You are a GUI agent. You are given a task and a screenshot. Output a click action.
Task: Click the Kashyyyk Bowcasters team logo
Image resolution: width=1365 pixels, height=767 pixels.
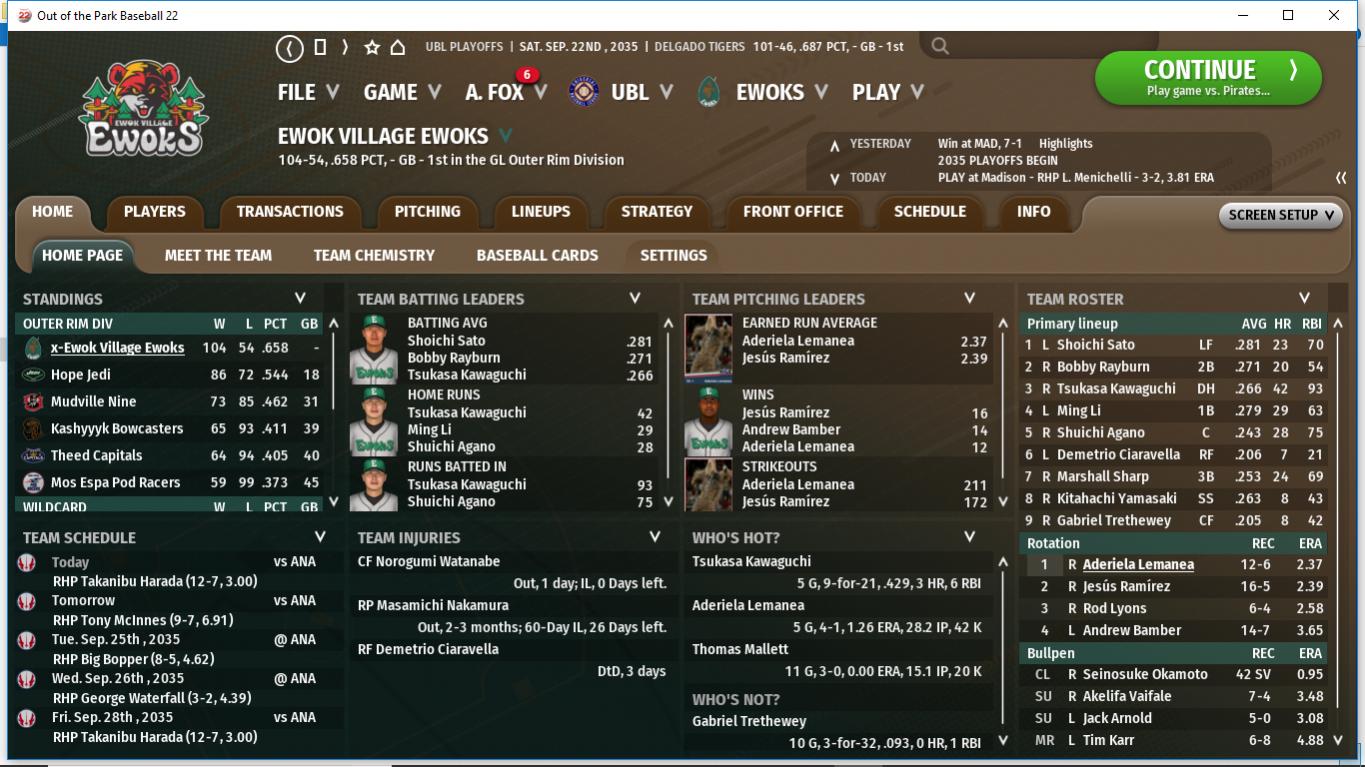(33, 429)
